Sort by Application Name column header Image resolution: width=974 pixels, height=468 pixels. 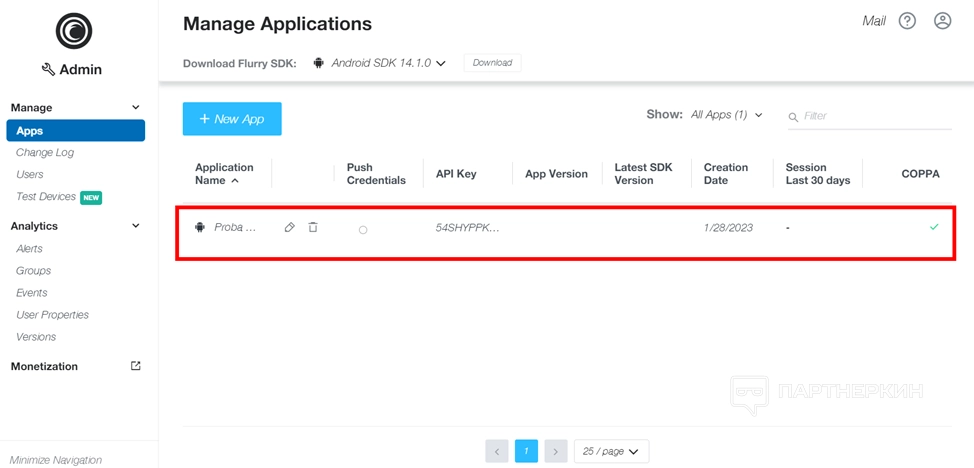pos(224,174)
